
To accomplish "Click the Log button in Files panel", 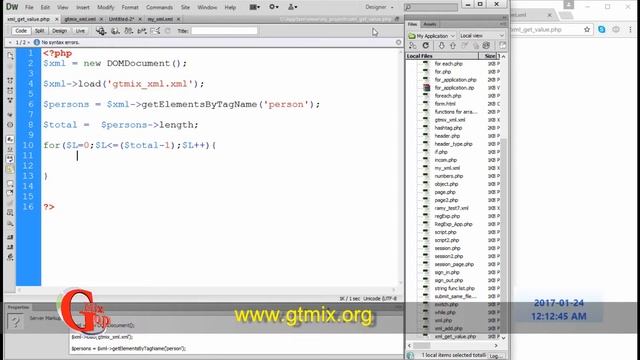I will [496, 356].
